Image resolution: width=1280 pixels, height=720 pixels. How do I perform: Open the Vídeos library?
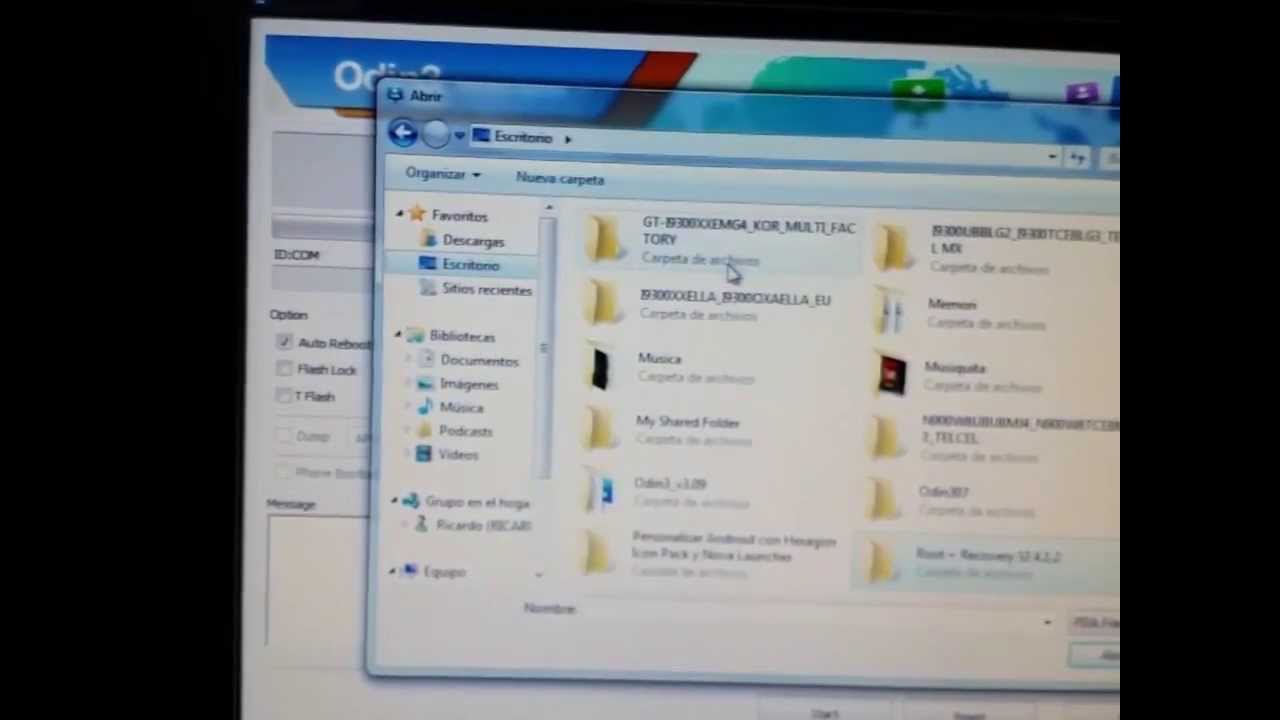pos(458,455)
